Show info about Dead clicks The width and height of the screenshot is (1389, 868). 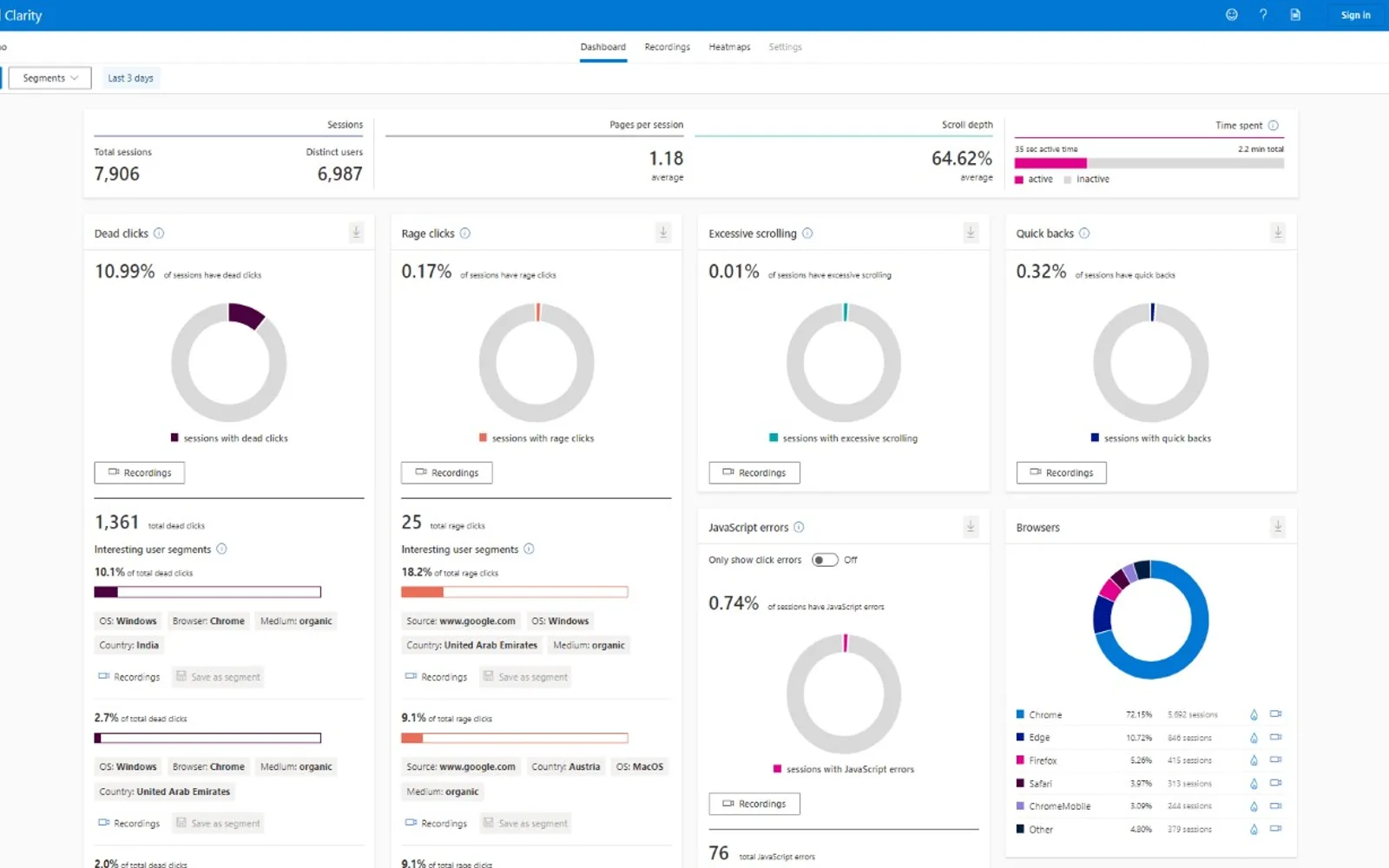click(x=159, y=233)
